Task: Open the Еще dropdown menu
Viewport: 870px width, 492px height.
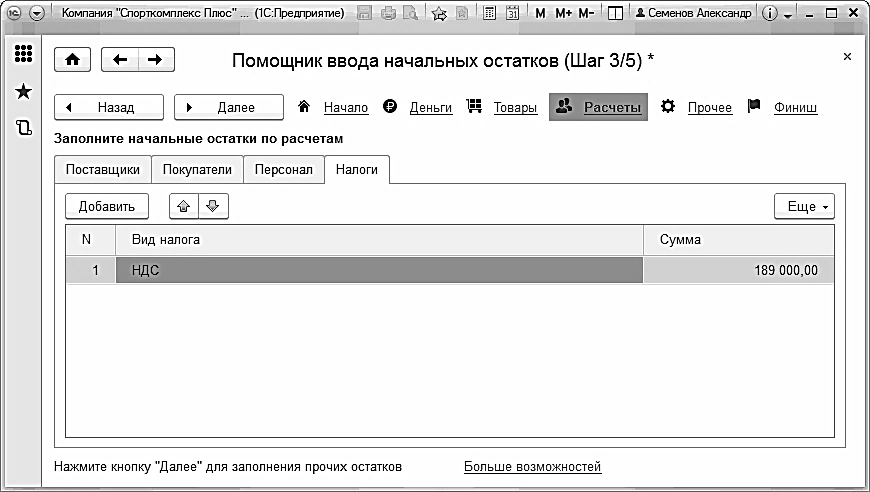Action: pyautogui.click(x=804, y=206)
